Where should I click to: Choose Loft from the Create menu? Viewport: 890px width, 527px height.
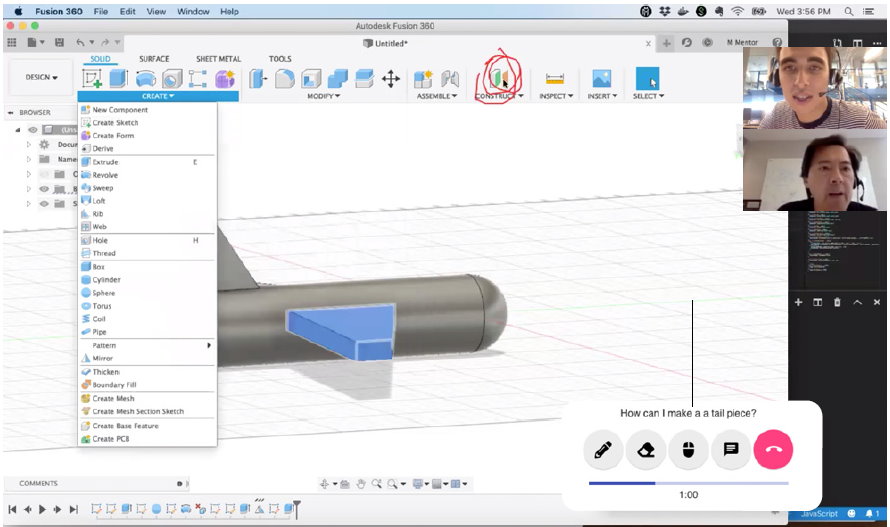[x=147, y=200]
